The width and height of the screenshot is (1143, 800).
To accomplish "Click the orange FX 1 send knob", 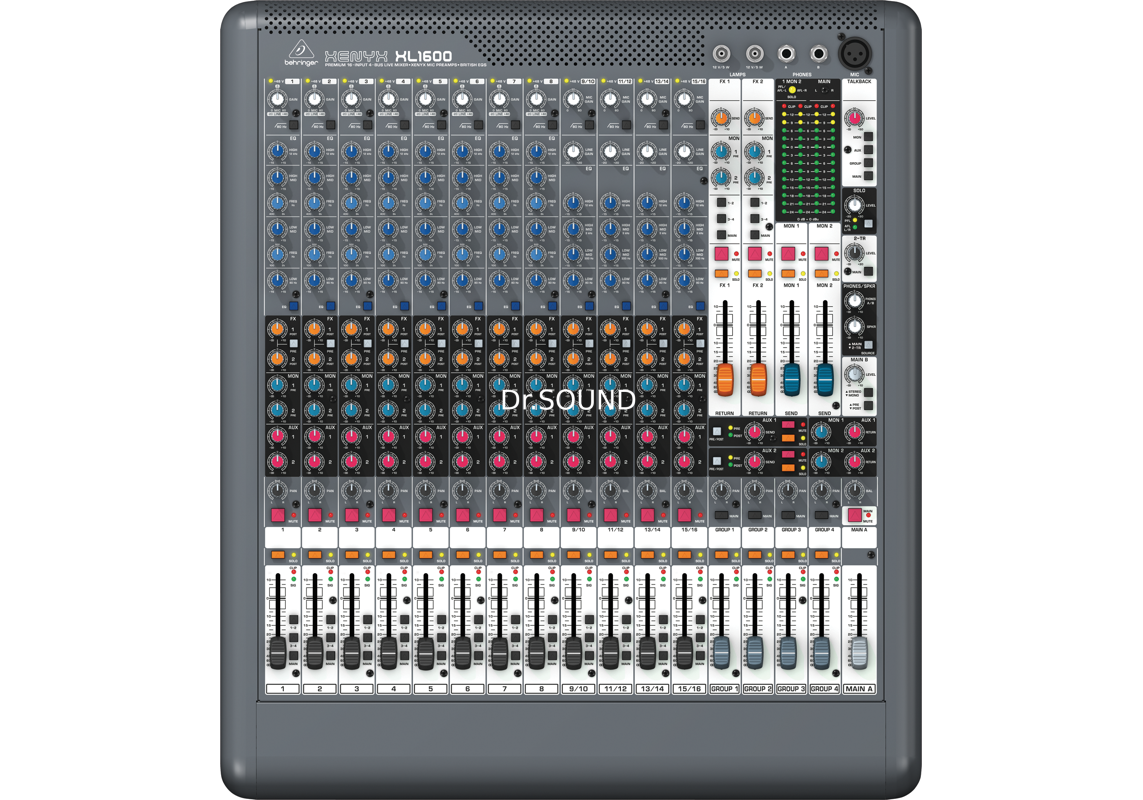I will coord(720,117).
